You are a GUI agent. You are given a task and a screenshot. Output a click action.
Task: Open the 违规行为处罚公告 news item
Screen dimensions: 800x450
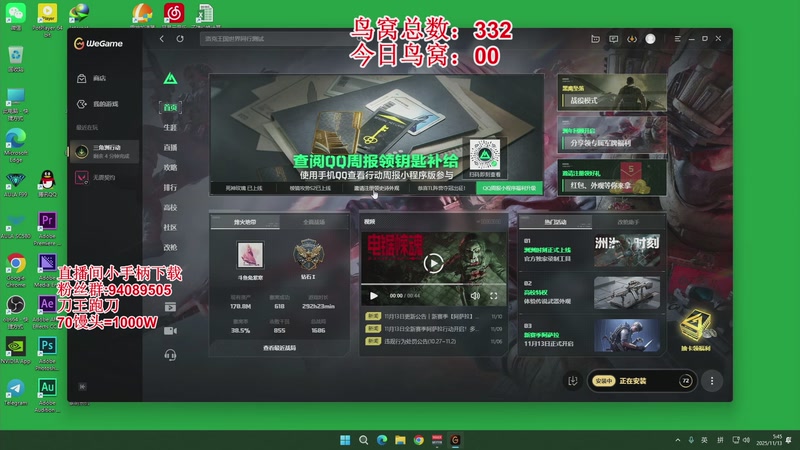tap(434, 341)
